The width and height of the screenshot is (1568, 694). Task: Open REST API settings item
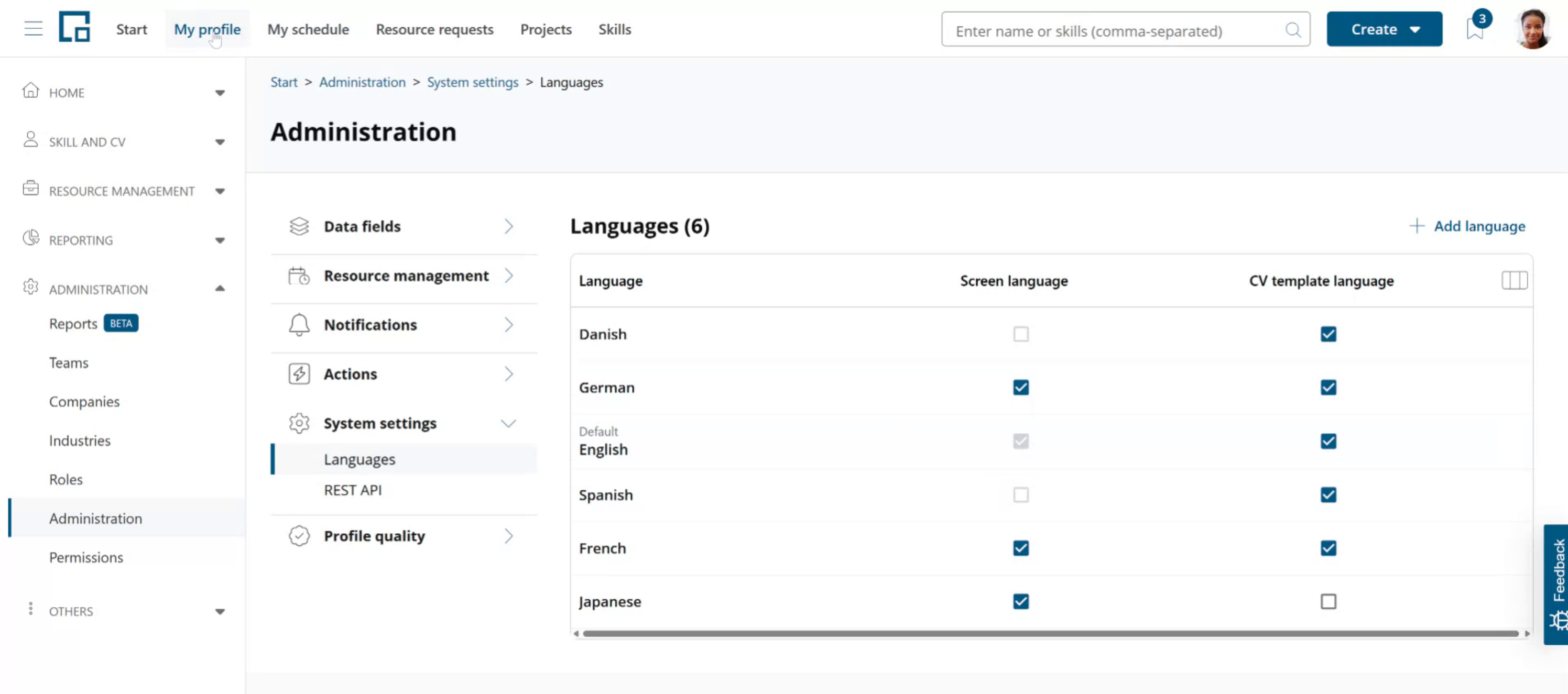[x=353, y=490]
